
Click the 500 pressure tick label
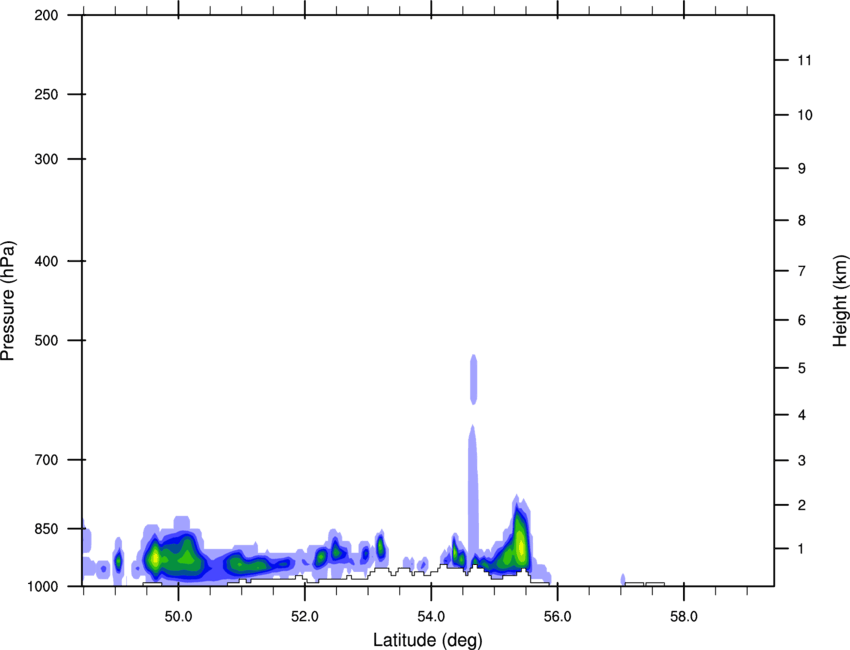pos(46,340)
